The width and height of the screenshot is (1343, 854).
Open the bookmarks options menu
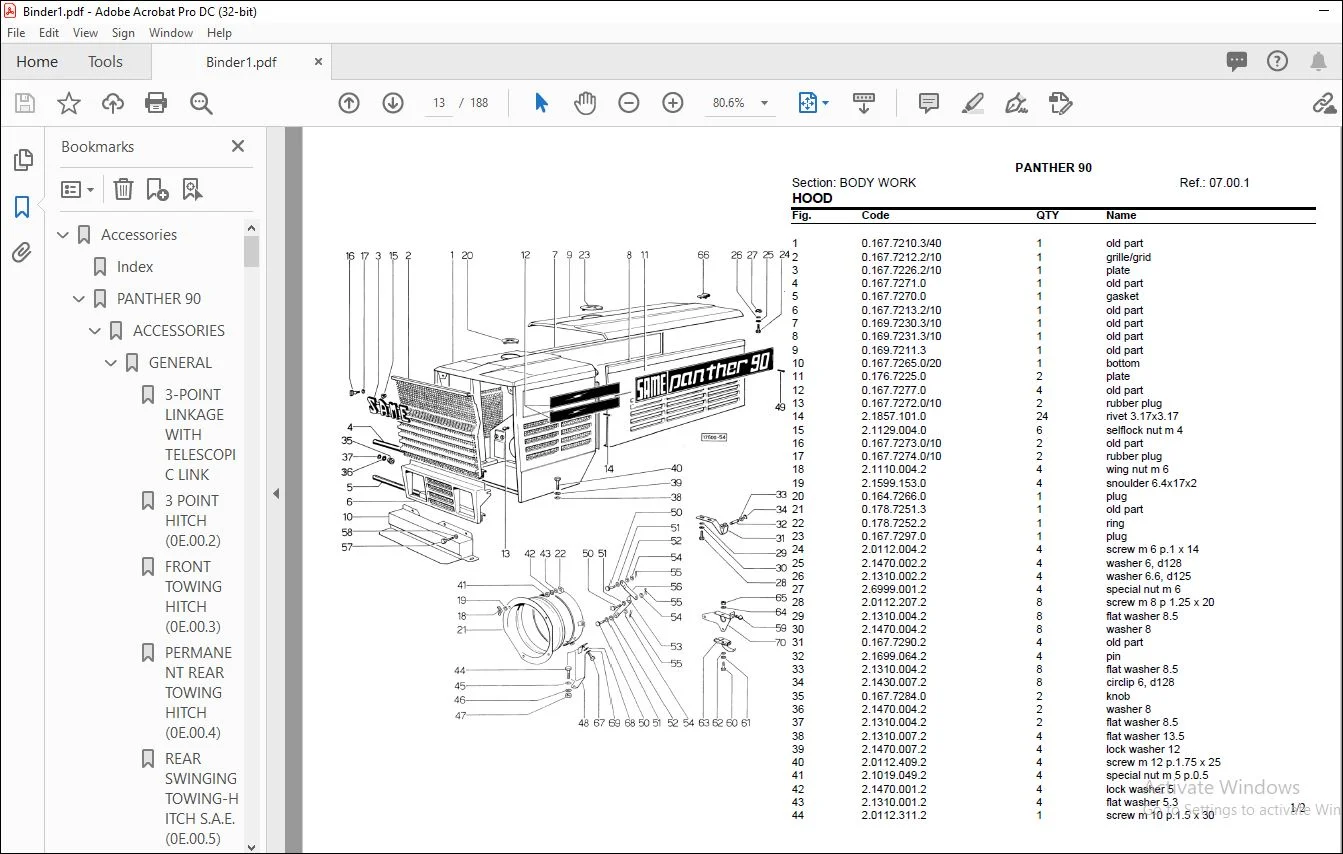[78, 189]
